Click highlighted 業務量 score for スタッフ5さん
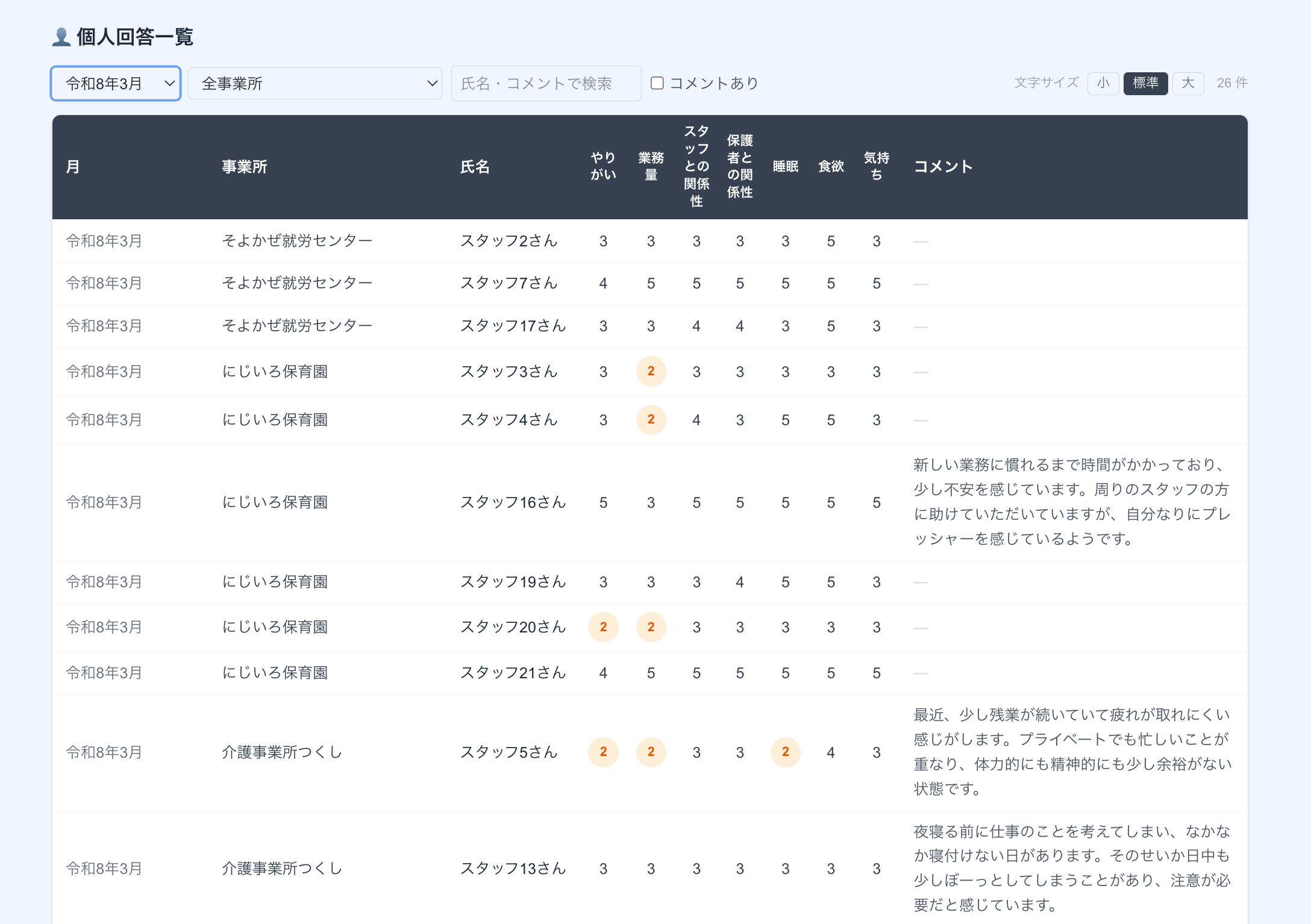Viewport: 1311px width, 924px height. (x=651, y=752)
